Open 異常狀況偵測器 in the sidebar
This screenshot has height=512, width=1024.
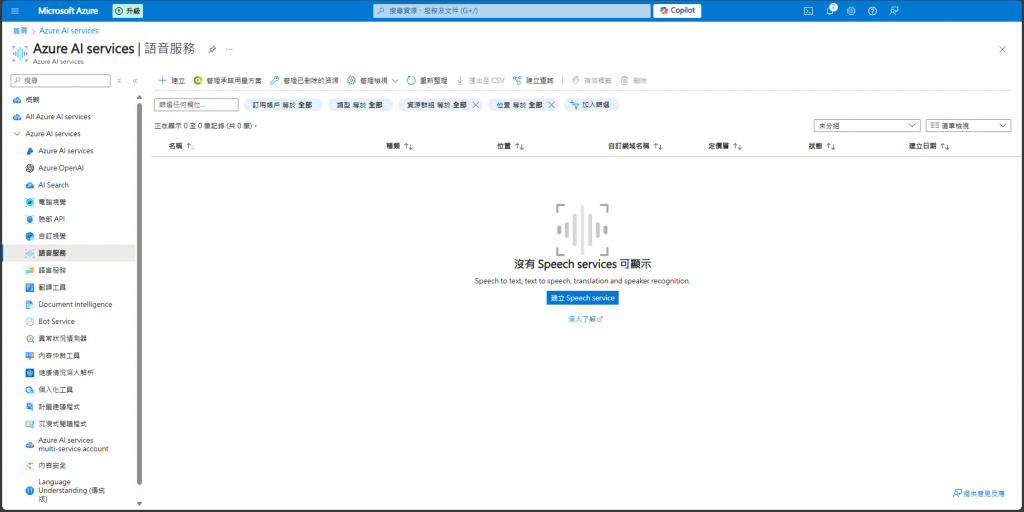[x=62, y=338]
